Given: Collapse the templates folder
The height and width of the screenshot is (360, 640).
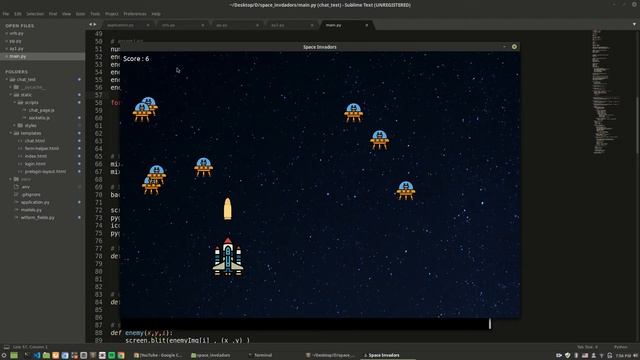Looking at the screenshot, I should click(11, 133).
